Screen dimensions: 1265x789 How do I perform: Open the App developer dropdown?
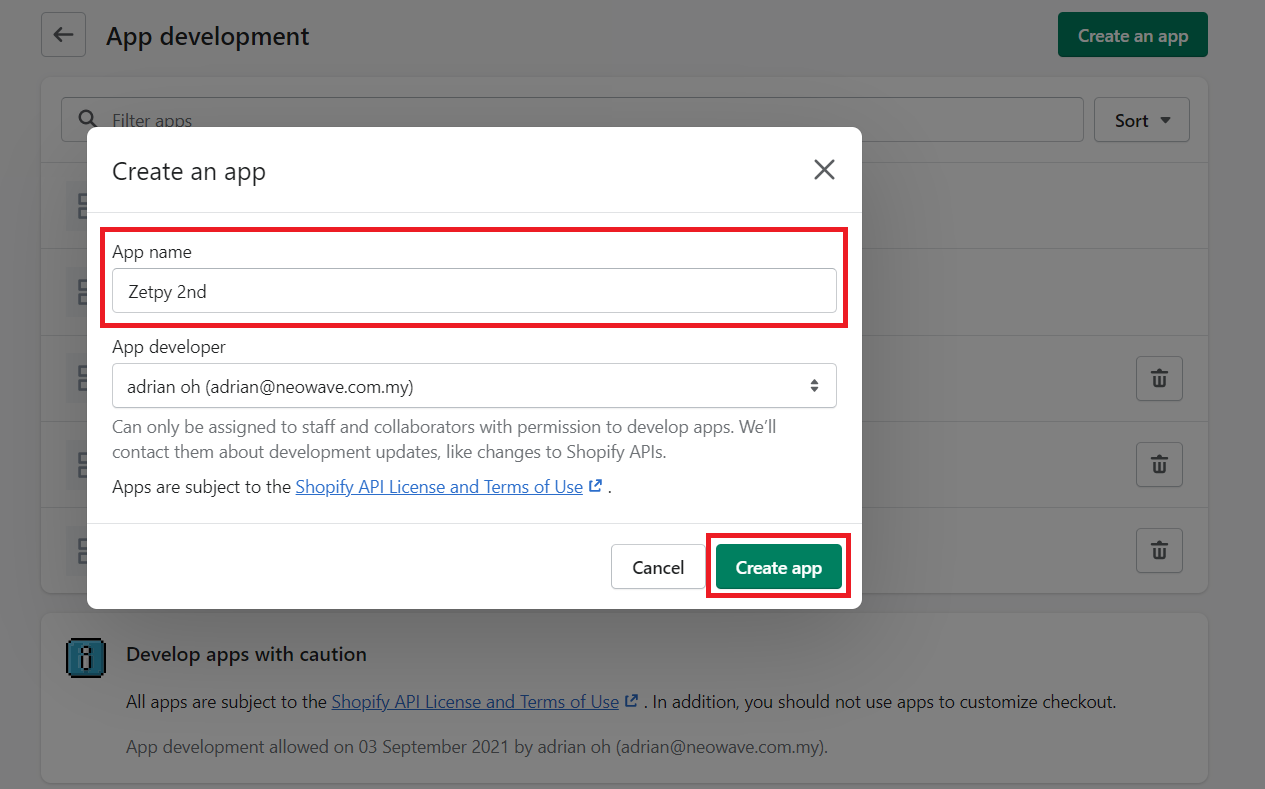coord(474,385)
